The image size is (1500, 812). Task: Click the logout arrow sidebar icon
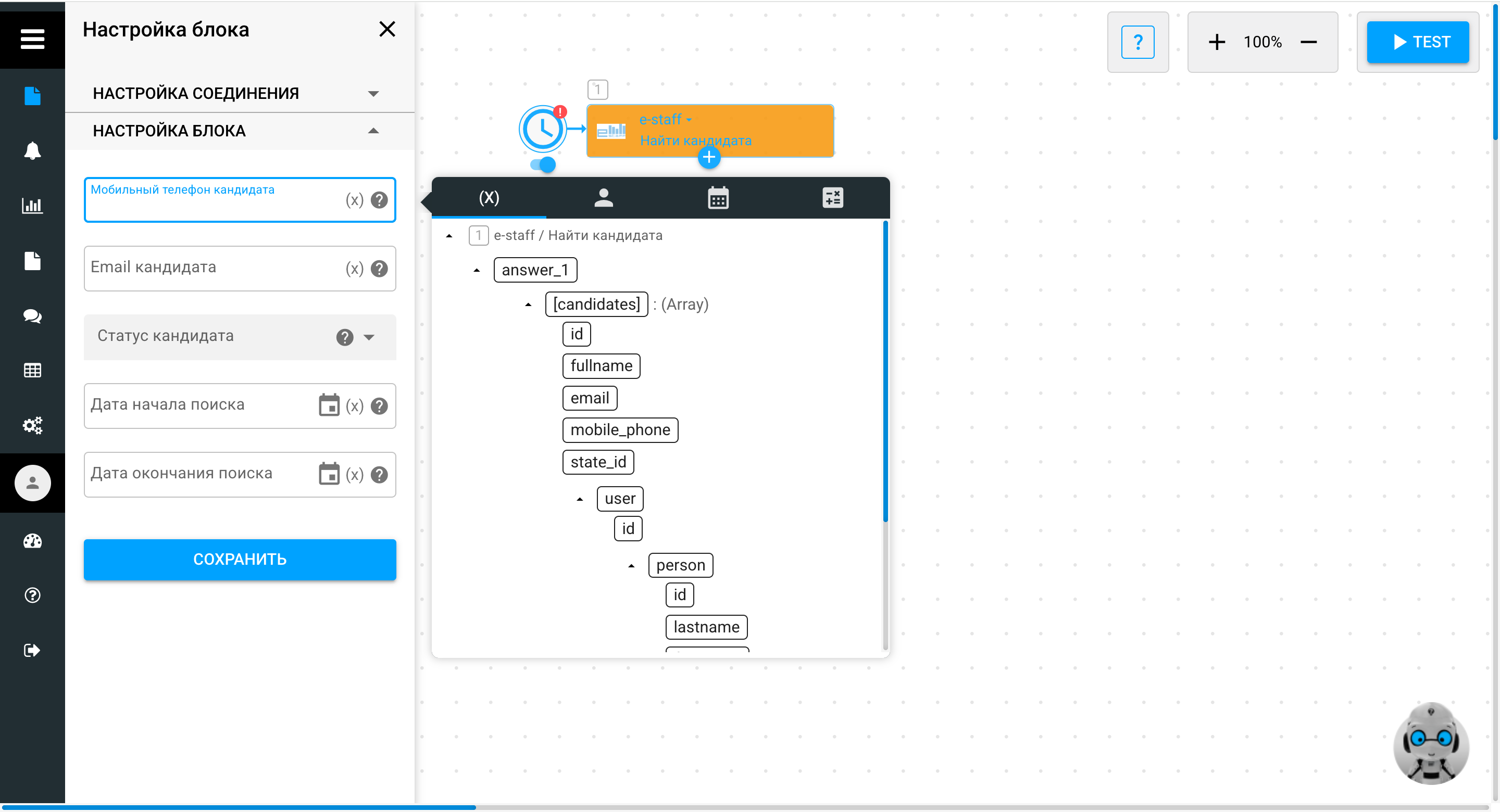pos(32,650)
